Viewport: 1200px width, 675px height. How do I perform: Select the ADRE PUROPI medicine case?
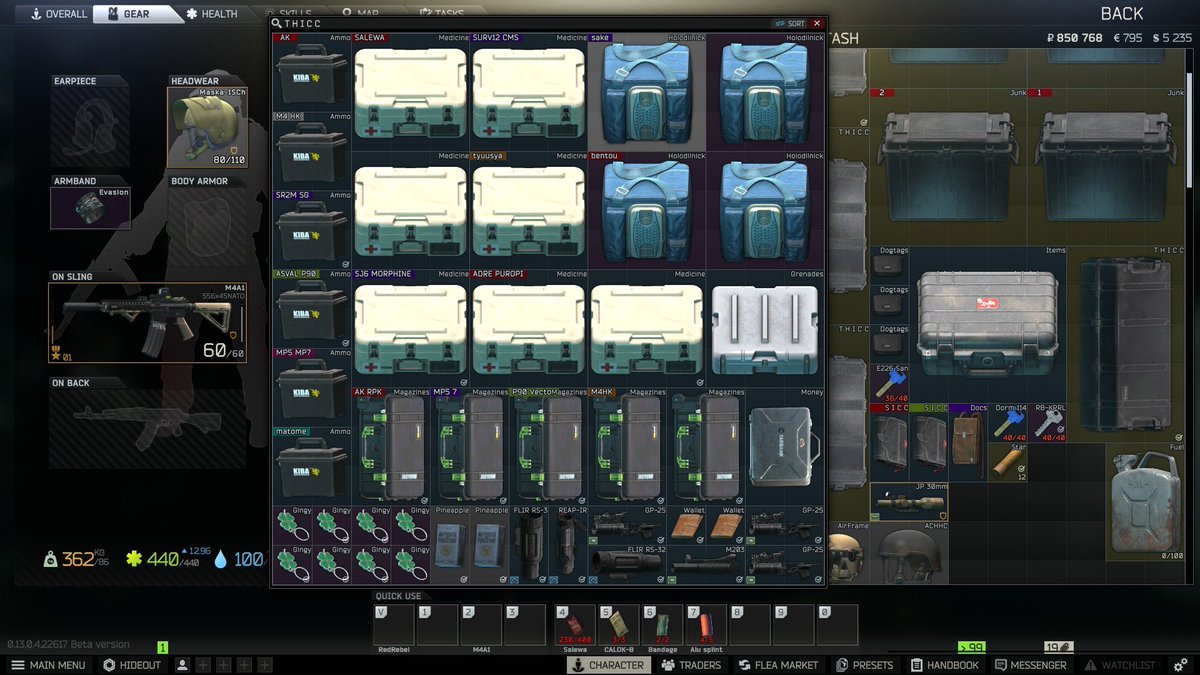click(x=529, y=328)
